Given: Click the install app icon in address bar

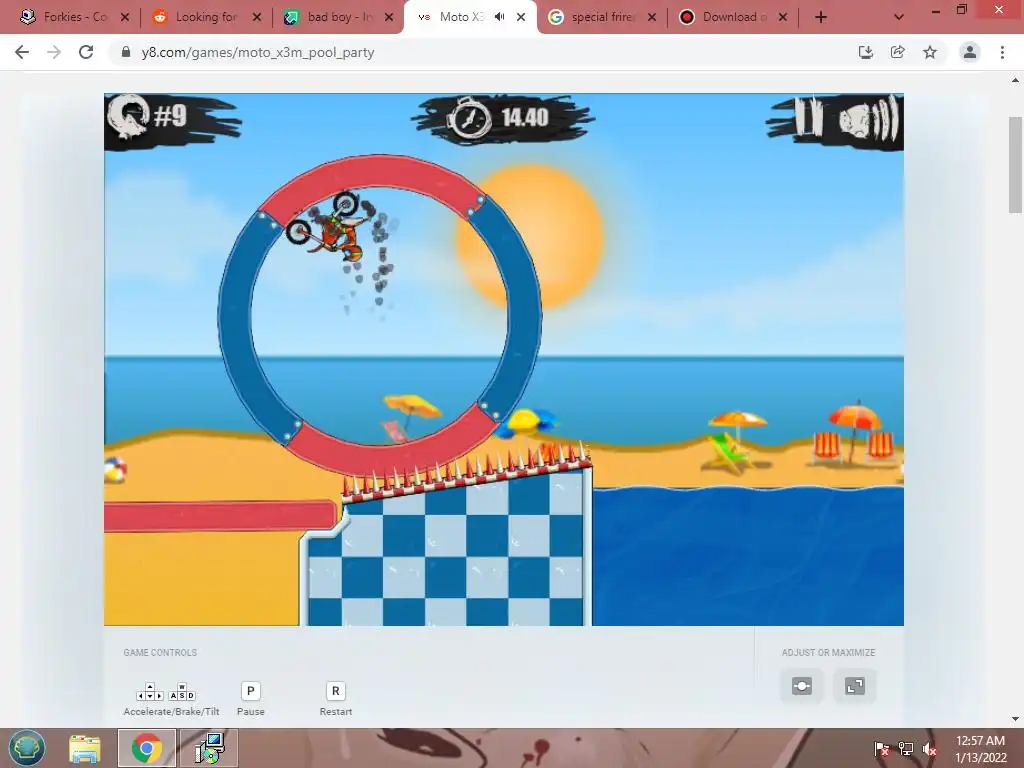Looking at the screenshot, I should [866, 52].
